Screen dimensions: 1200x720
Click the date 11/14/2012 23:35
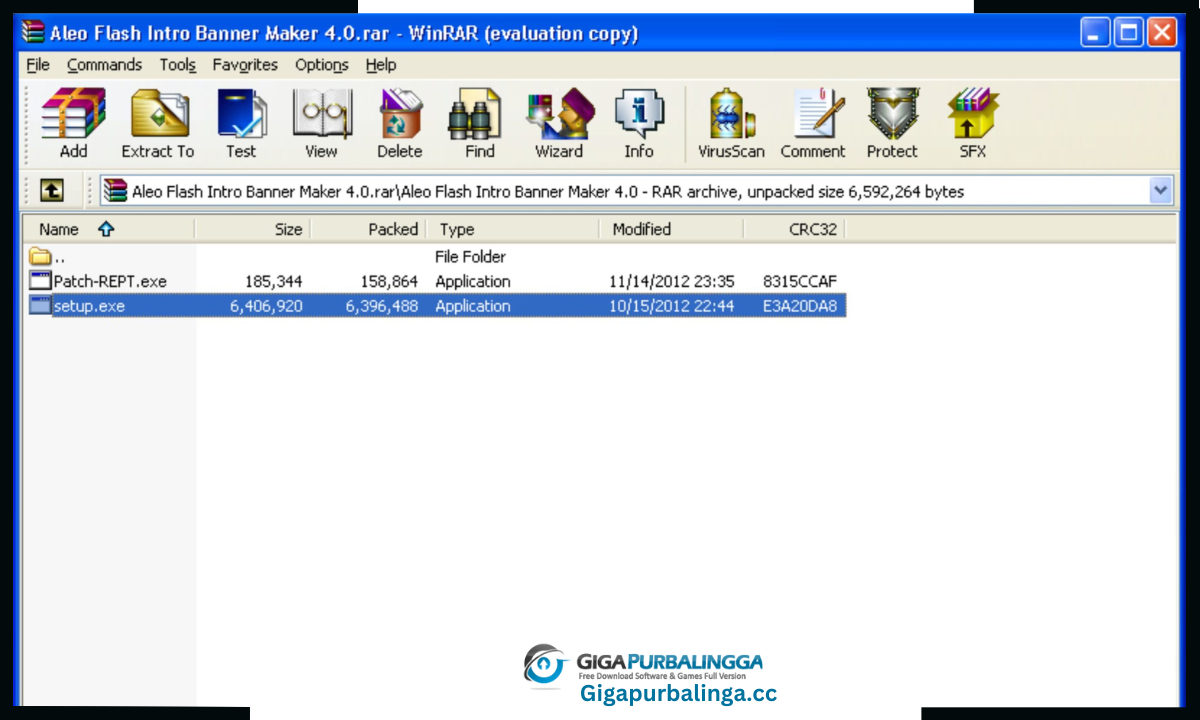coord(672,282)
